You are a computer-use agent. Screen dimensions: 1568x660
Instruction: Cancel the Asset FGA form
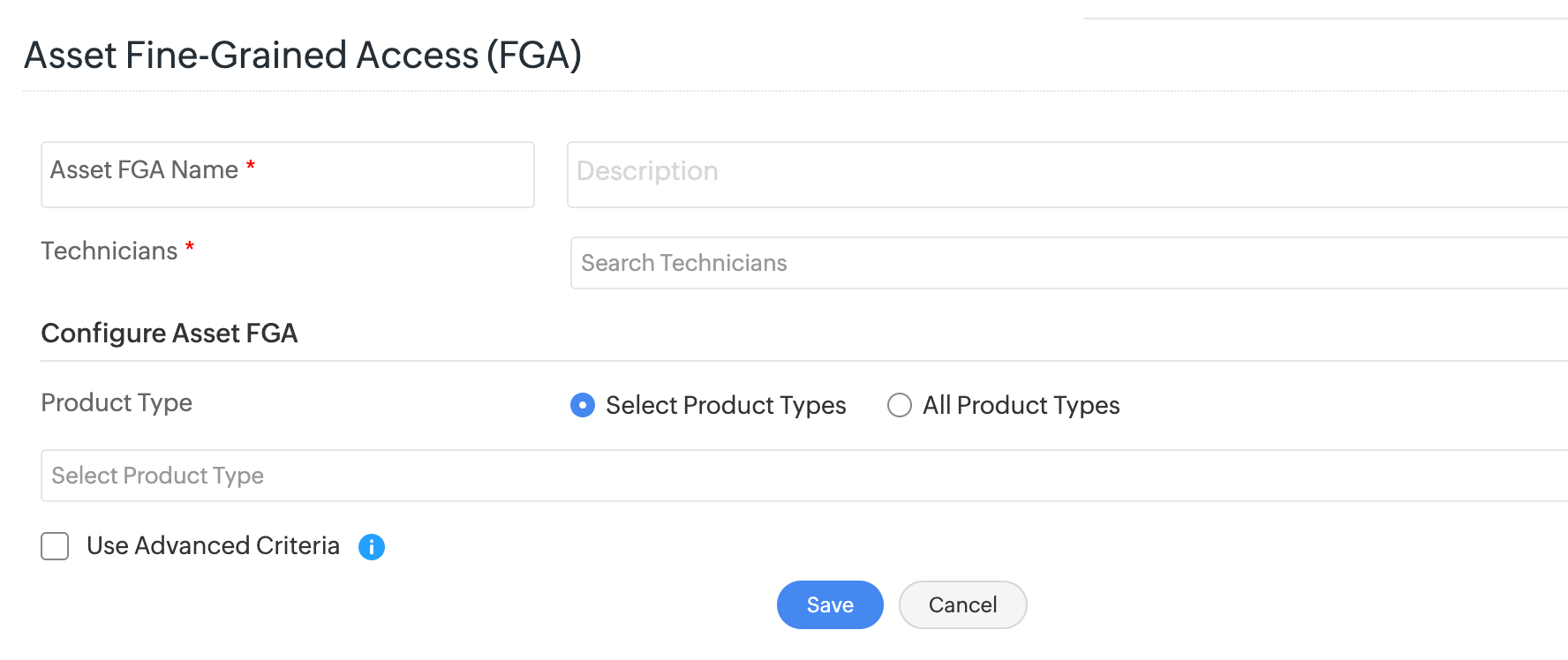tap(962, 604)
